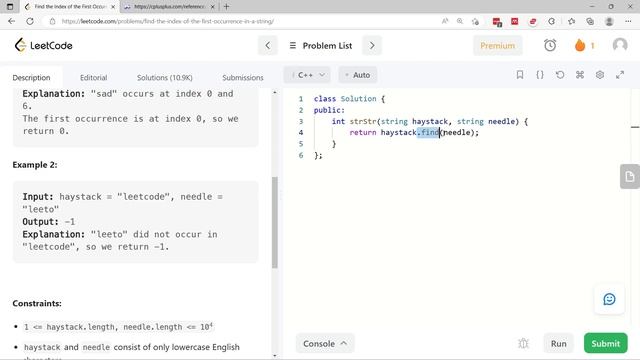Click the view site information lock icon
This screenshot has width=640, height=360.
tap(52, 21)
